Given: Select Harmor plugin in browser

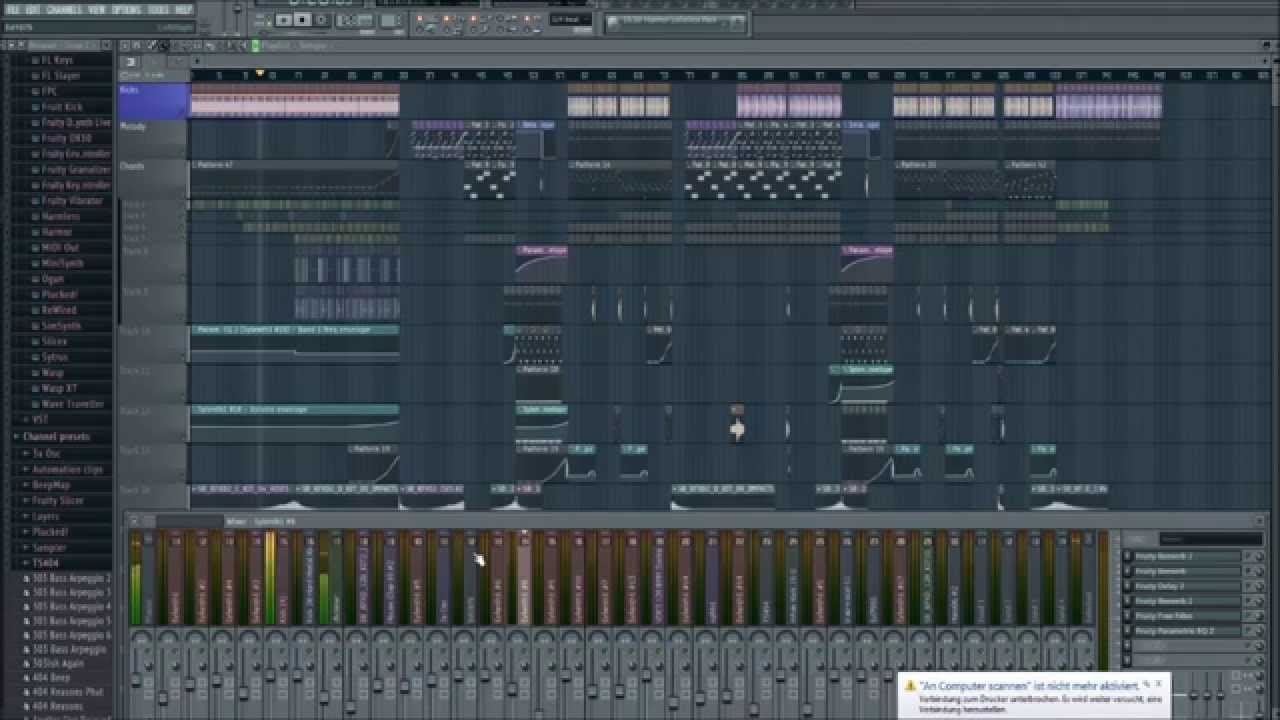Looking at the screenshot, I should [x=57, y=232].
